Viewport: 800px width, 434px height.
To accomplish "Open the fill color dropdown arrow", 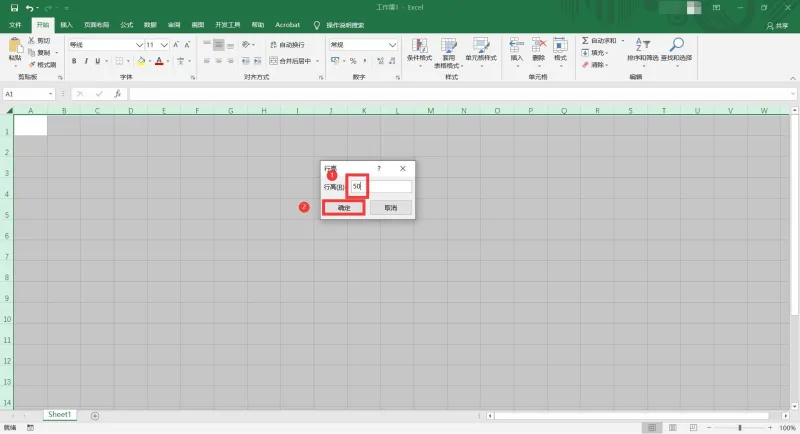I will (149, 61).
